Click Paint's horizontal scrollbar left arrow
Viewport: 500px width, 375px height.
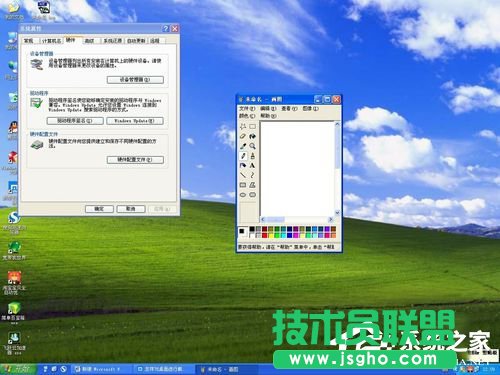click(263, 219)
